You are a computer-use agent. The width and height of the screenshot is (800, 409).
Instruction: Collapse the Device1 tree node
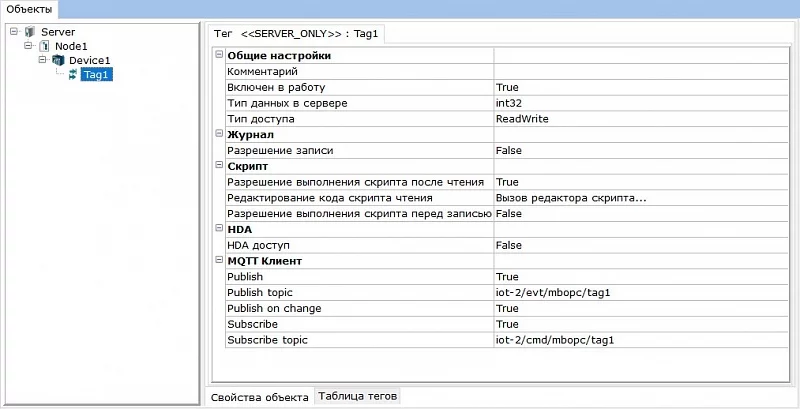click(x=42, y=60)
